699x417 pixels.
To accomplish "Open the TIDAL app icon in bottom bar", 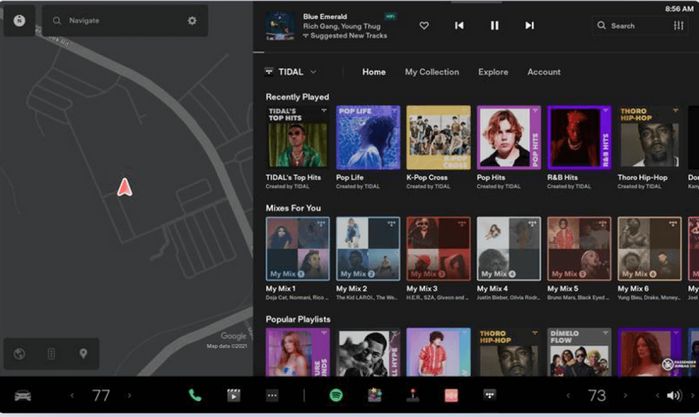I will click(489, 395).
